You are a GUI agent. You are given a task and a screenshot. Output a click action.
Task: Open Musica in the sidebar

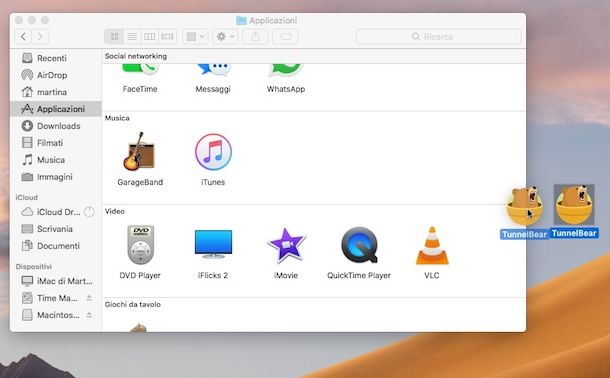pyautogui.click(x=56, y=160)
